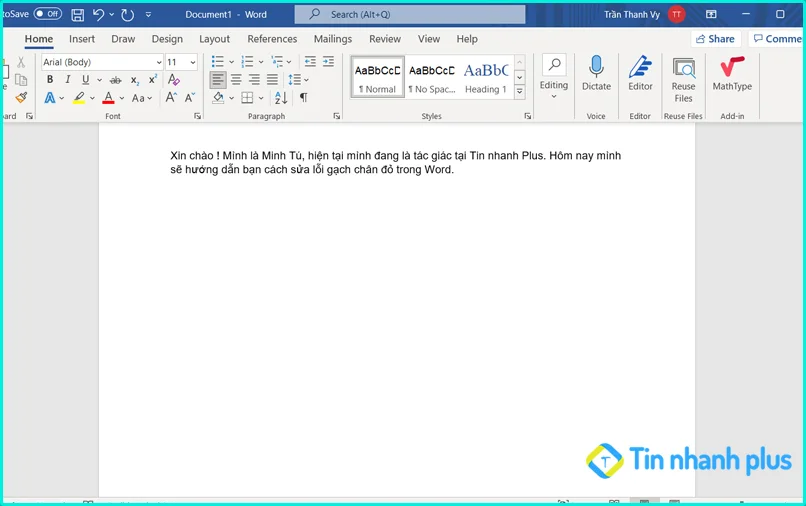Apply the Normal style
Image resolution: width=806 pixels, height=506 pixels.
pos(377,77)
